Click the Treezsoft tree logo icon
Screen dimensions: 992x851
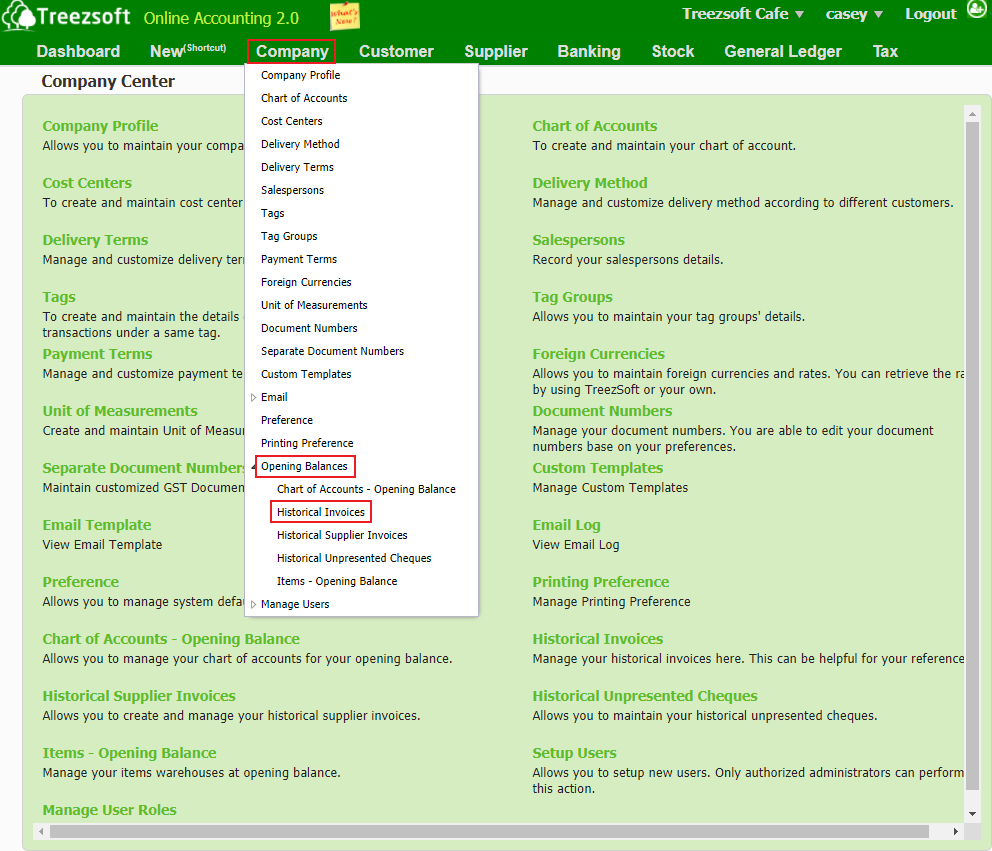point(18,16)
